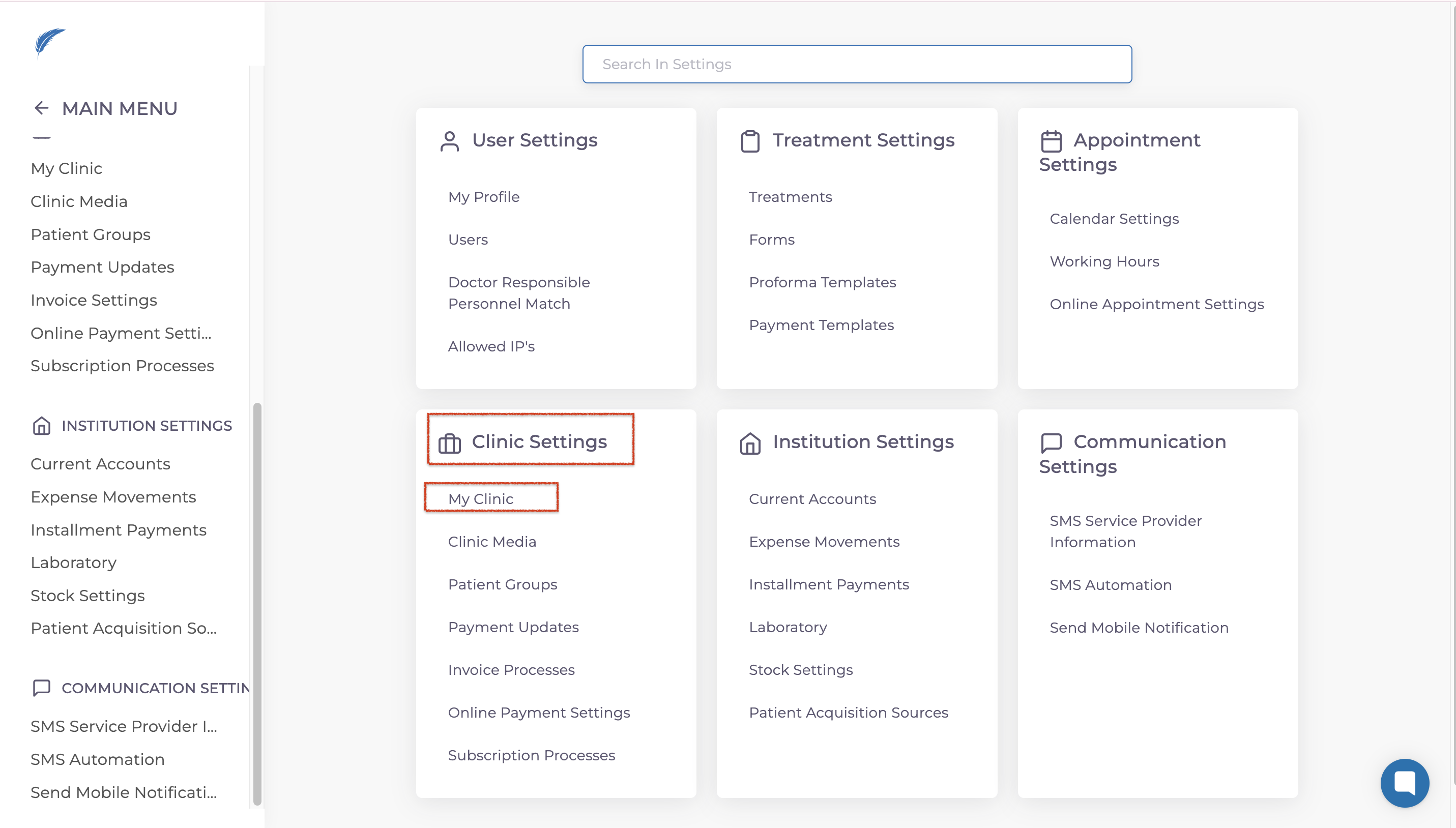Click the feather logo icon
The height and width of the screenshot is (828, 1456).
pos(49,43)
